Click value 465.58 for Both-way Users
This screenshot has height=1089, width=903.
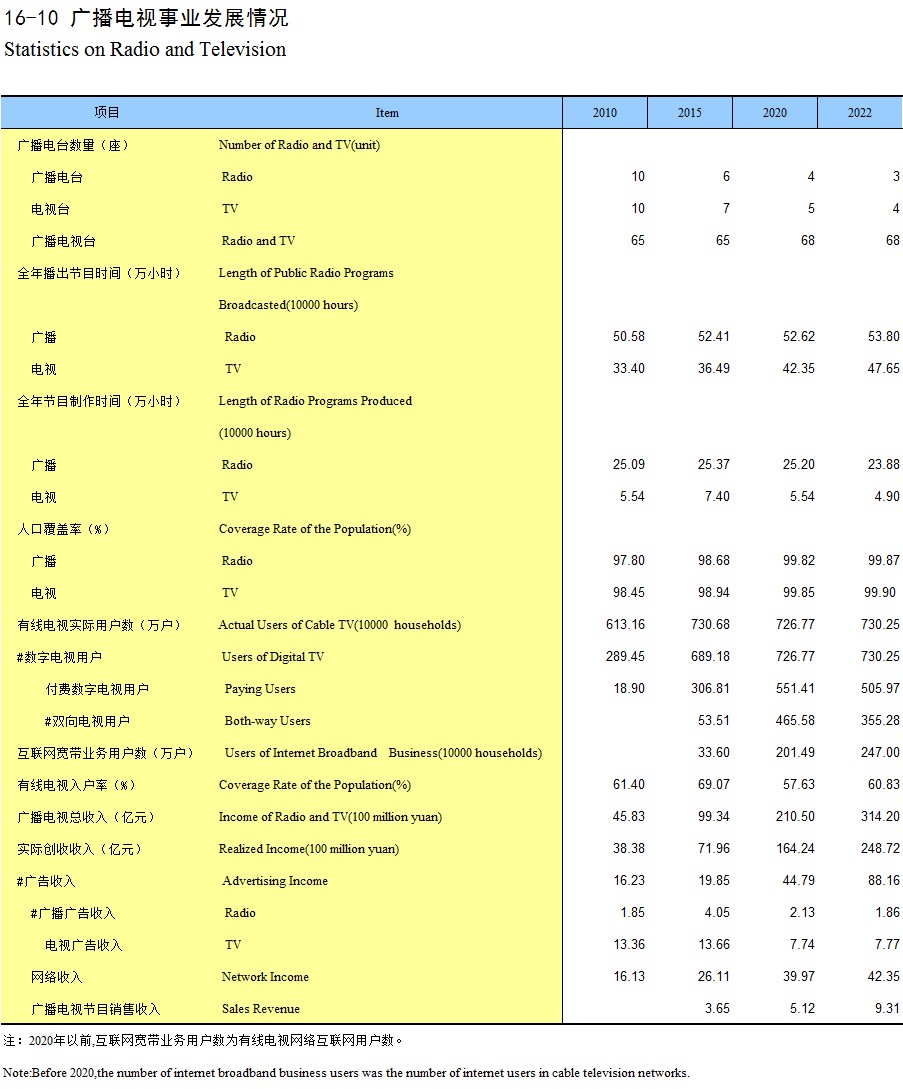tap(795, 720)
